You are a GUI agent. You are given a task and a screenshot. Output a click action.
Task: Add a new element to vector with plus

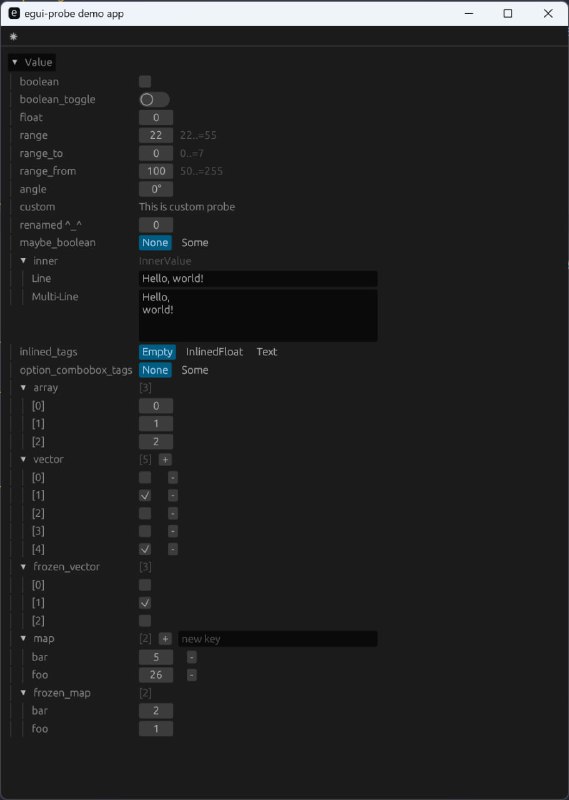[x=165, y=460]
